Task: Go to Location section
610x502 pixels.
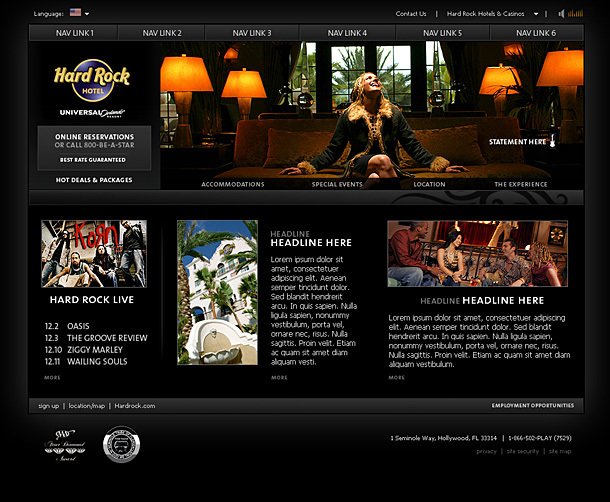Action: 429,184
